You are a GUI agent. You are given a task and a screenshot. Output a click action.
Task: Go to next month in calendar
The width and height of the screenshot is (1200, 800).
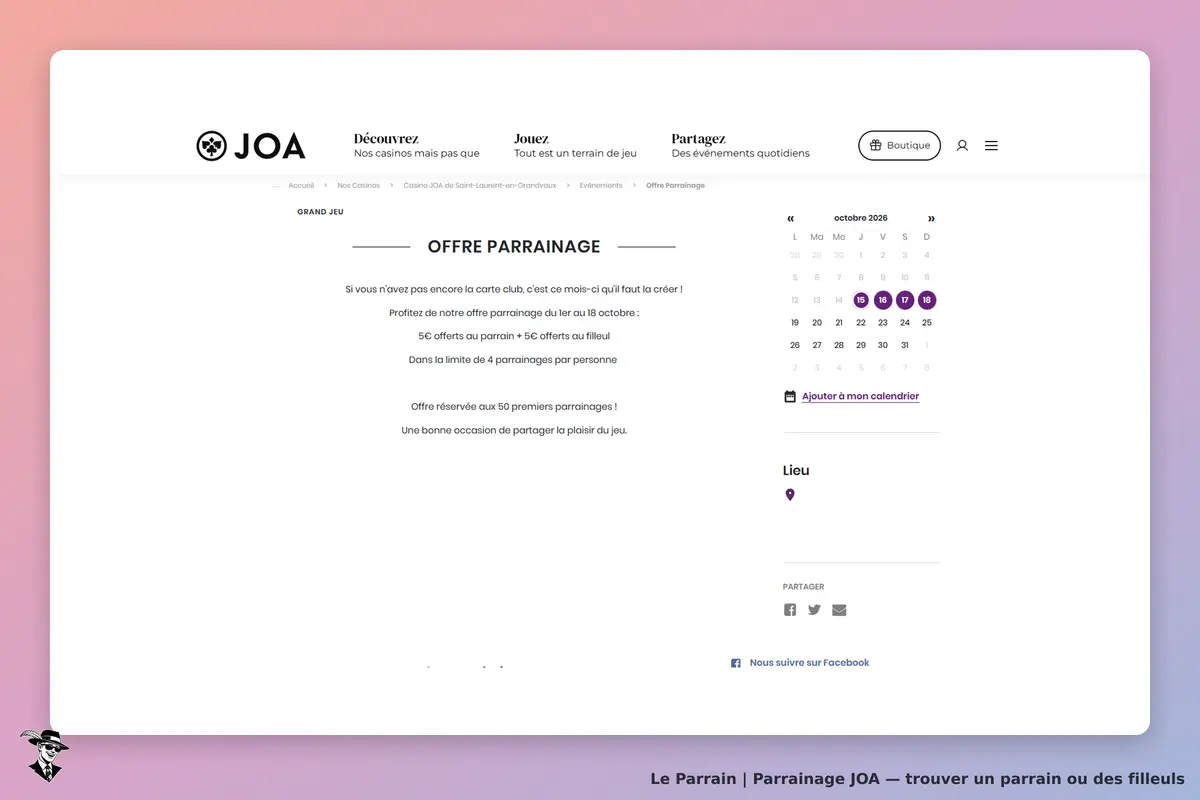coord(931,218)
